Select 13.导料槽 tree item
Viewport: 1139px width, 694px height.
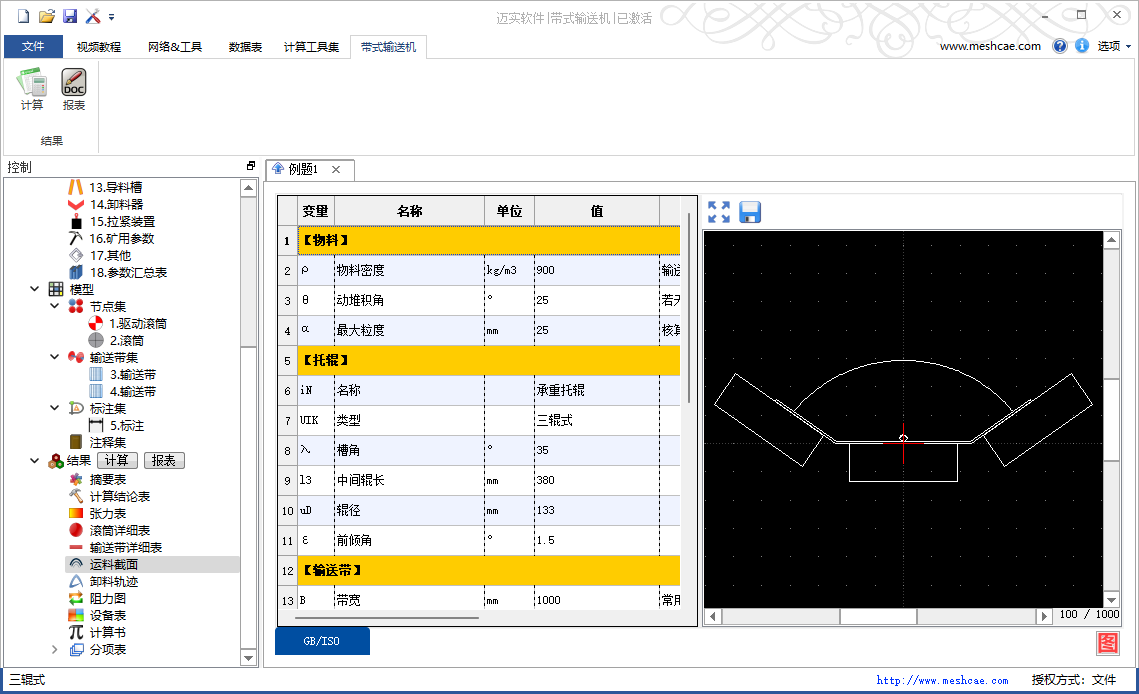click(115, 187)
